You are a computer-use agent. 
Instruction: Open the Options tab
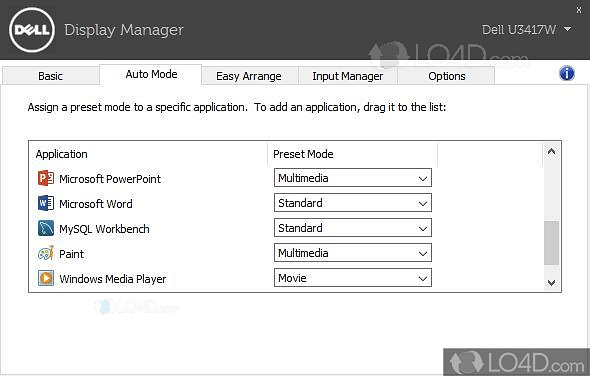[447, 76]
